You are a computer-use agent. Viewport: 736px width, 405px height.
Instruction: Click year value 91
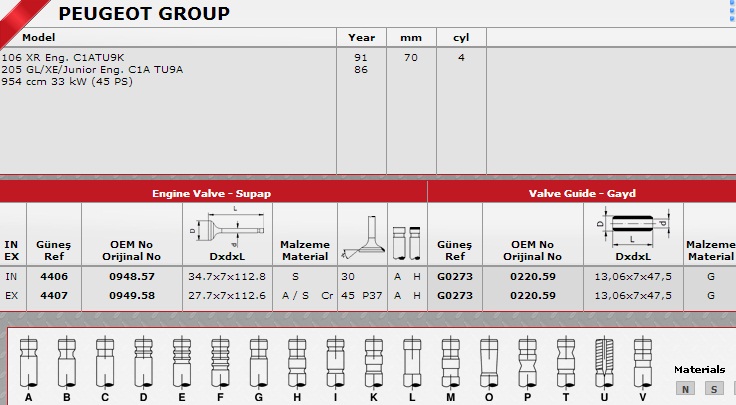coord(361,57)
